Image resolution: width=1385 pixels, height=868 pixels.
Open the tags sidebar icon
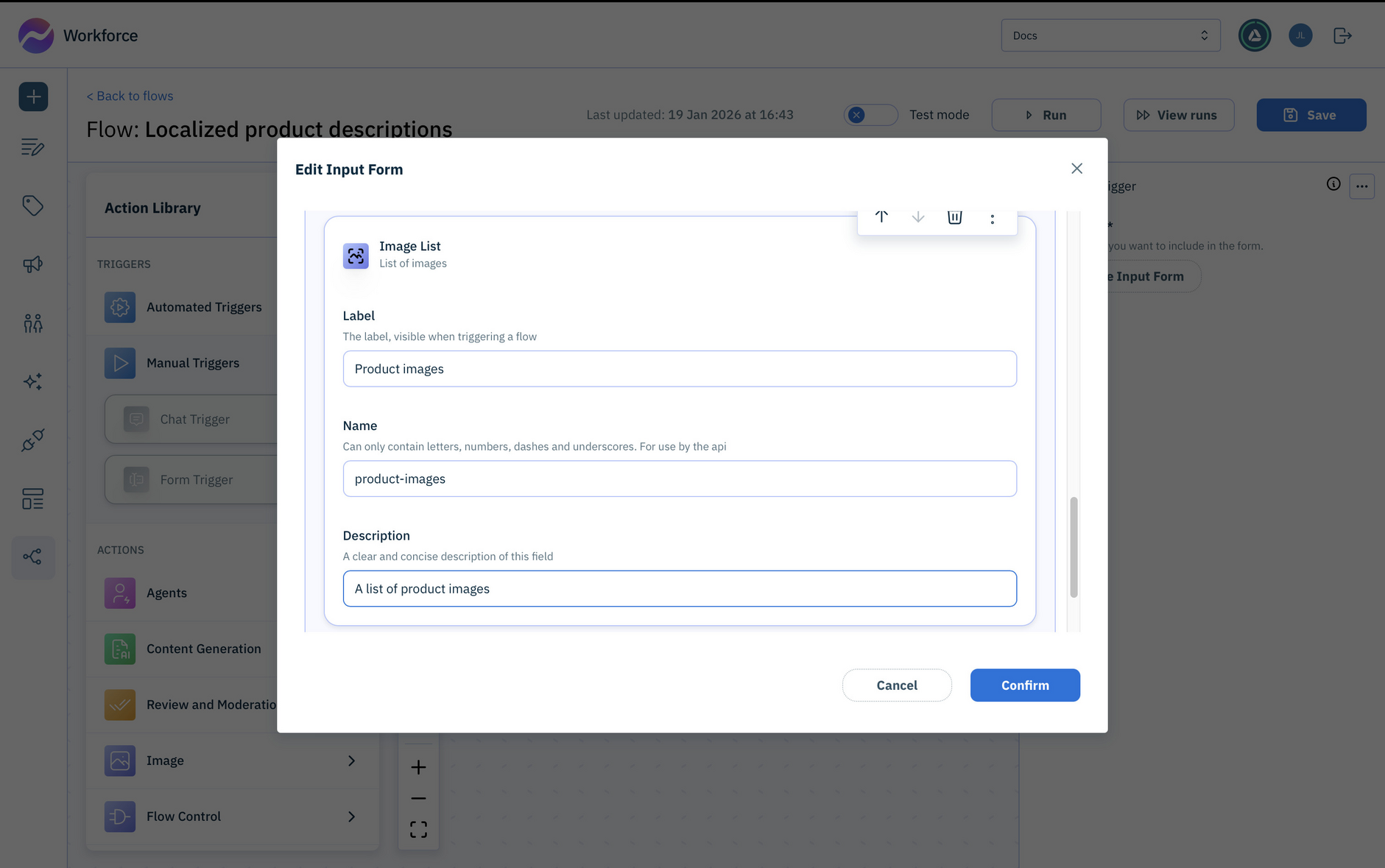point(32,206)
